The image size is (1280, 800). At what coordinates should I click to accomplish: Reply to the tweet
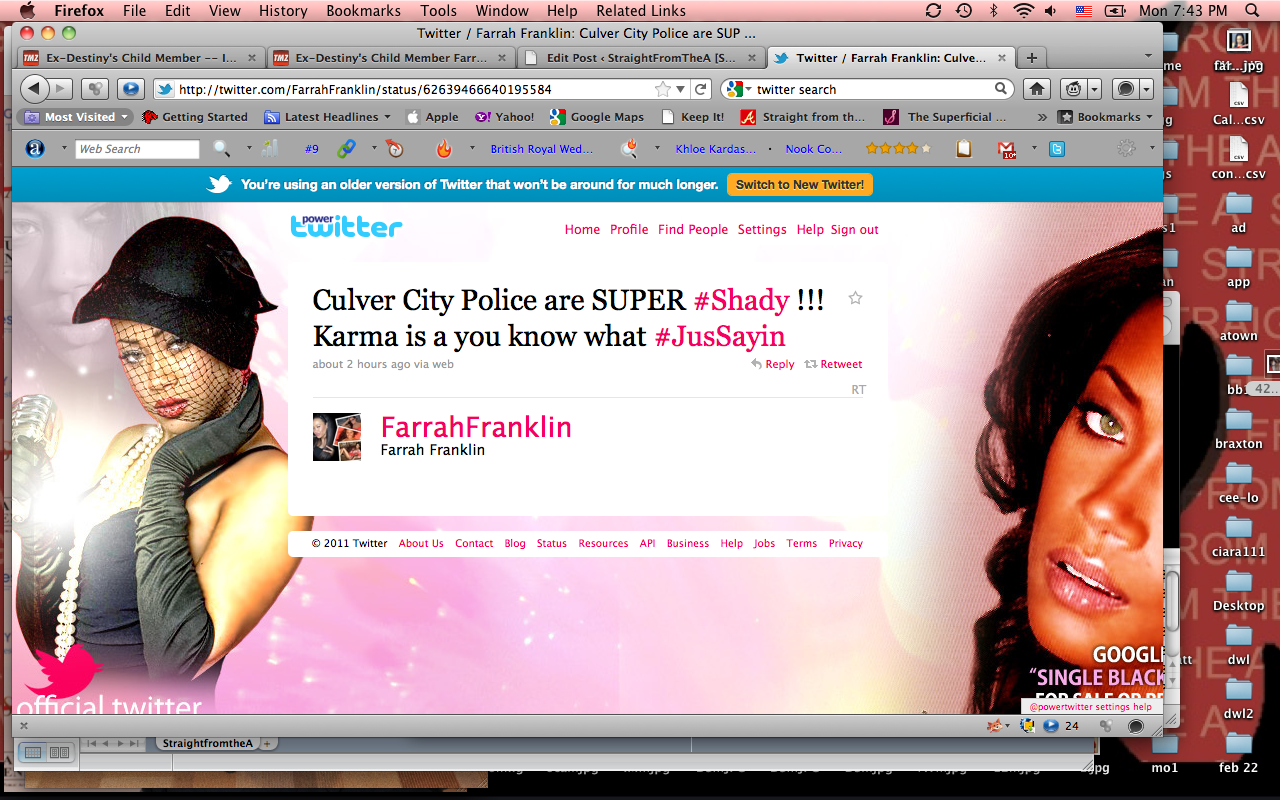click(773, 364)
